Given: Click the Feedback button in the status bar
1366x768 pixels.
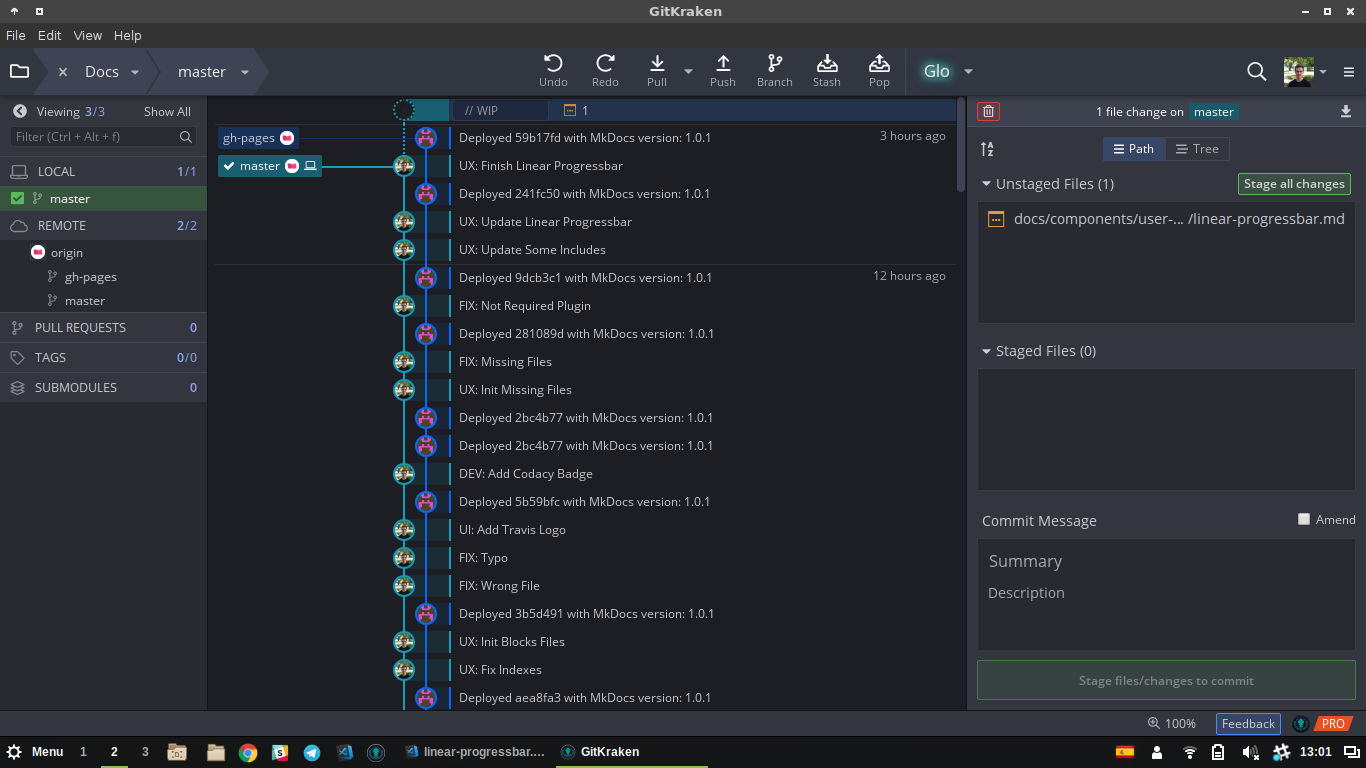Looking at the screenshot, I should pos(1248,724).
